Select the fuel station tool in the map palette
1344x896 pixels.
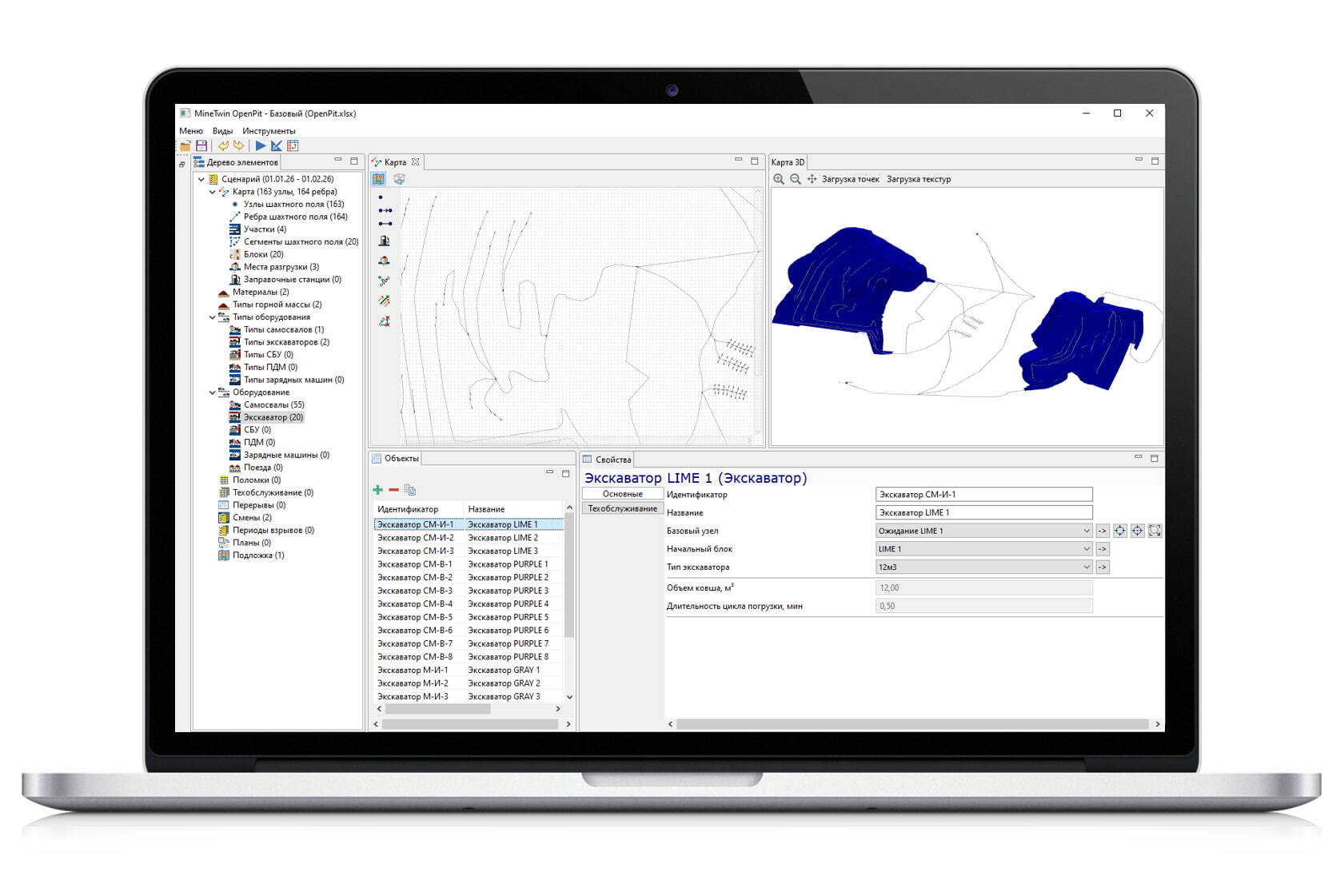385,241
